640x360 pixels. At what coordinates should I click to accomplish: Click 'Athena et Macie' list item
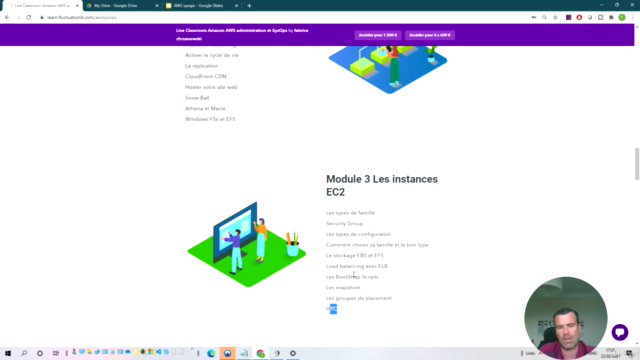pos(205,108)
